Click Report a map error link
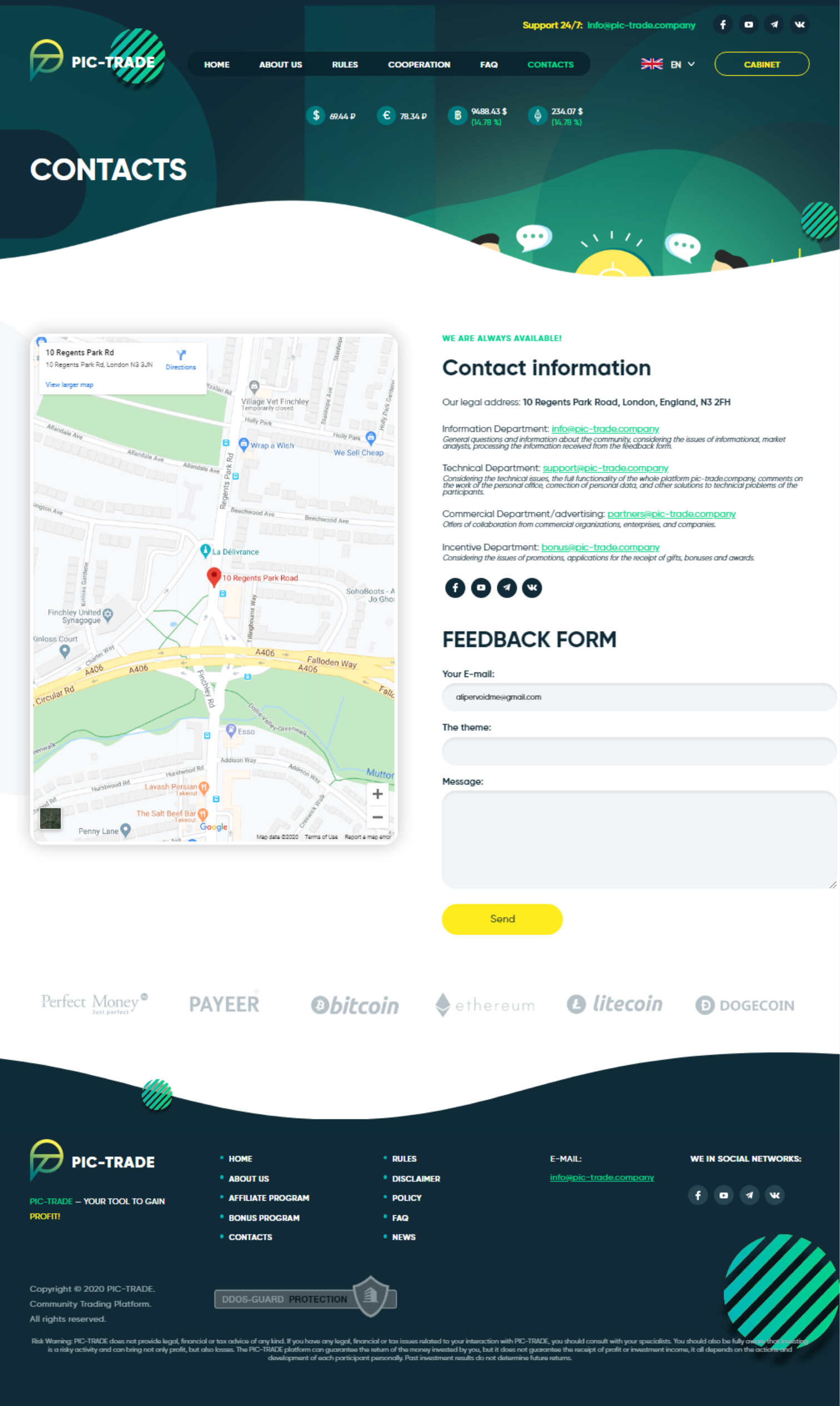The image size is (840, 1406). [367, 837]
